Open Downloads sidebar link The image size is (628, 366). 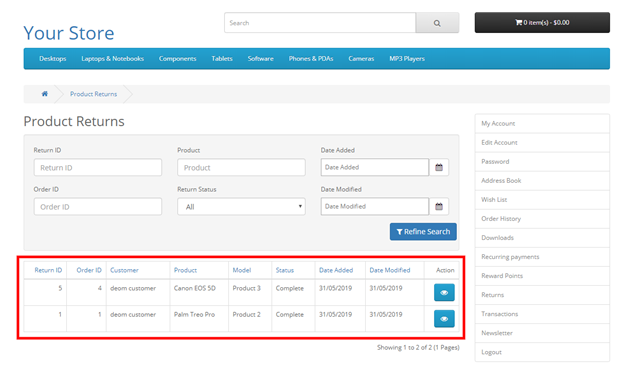point(542,237)
